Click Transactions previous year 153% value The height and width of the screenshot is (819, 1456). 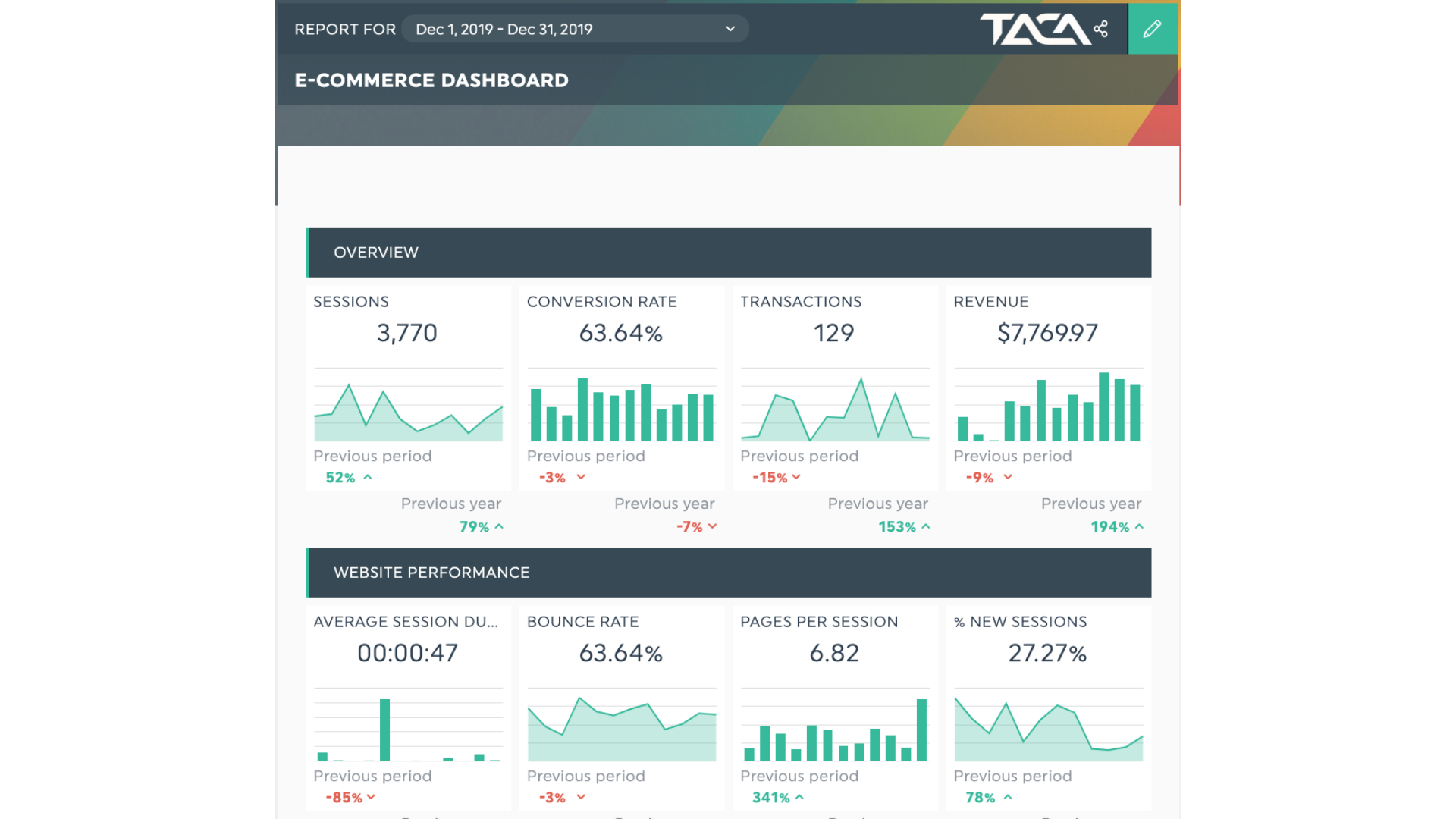897,527
